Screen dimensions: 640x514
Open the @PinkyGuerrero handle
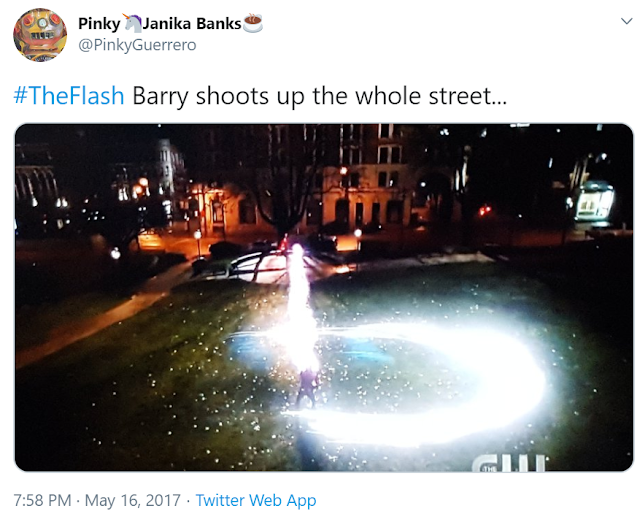(x=137, y=45)
